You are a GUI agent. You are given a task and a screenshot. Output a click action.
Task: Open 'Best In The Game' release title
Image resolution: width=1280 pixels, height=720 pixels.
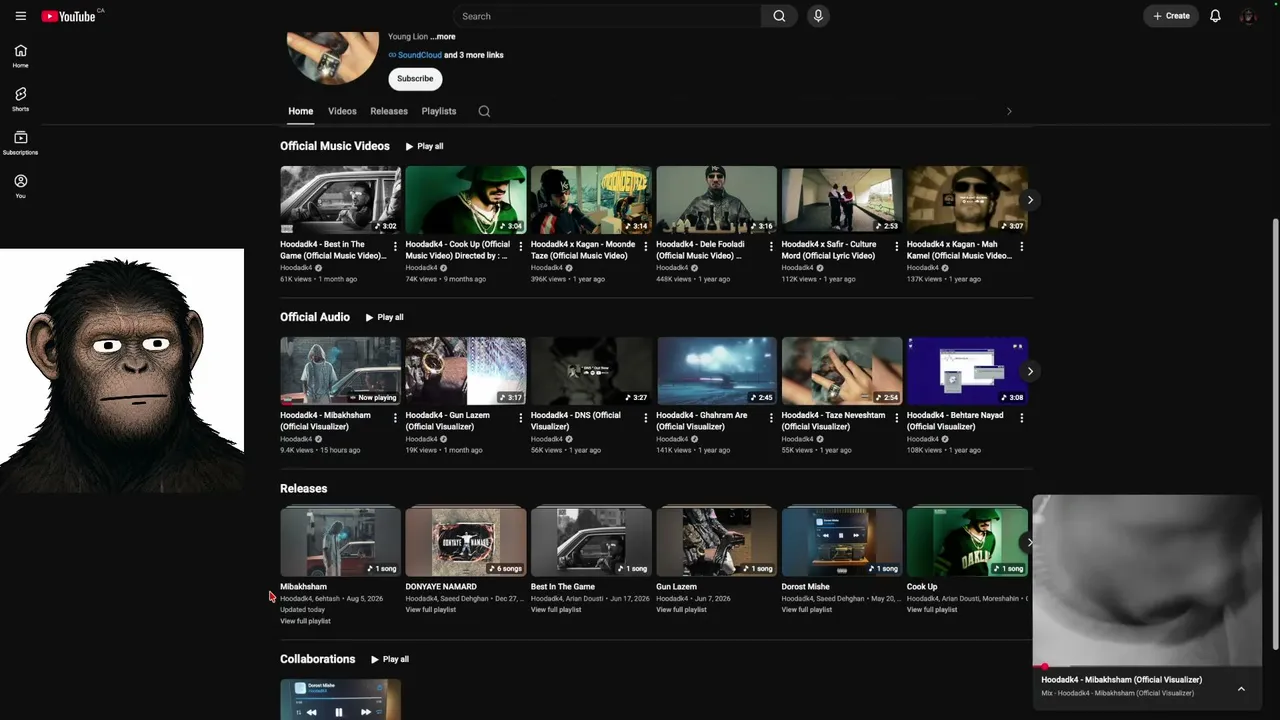point(563,587)
